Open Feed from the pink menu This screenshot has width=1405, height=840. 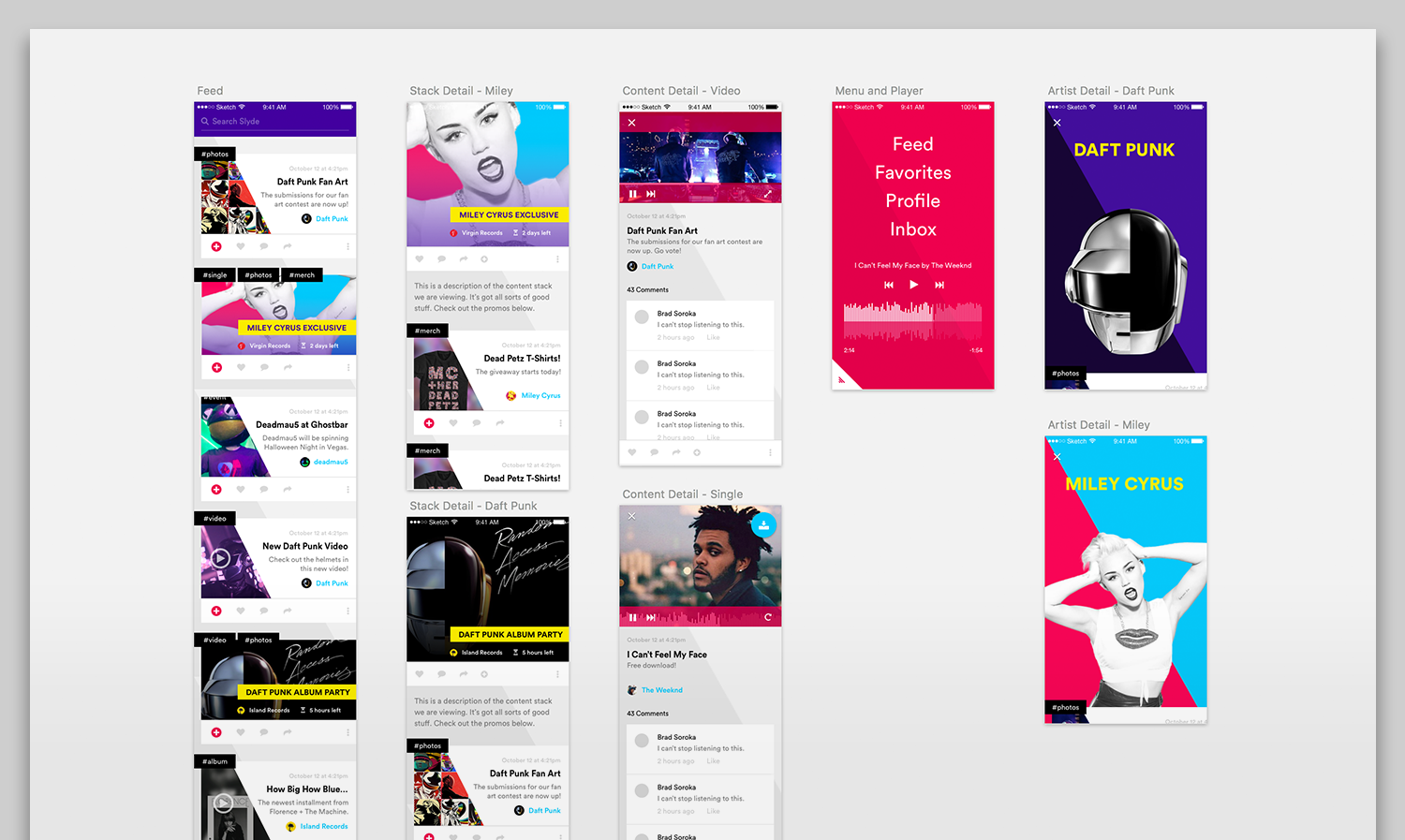[x=913, y=144]
